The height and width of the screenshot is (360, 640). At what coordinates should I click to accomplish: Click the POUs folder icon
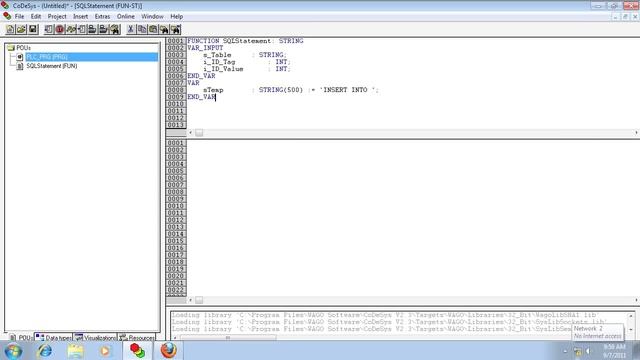pyautogui.click(x=11, y=48)
